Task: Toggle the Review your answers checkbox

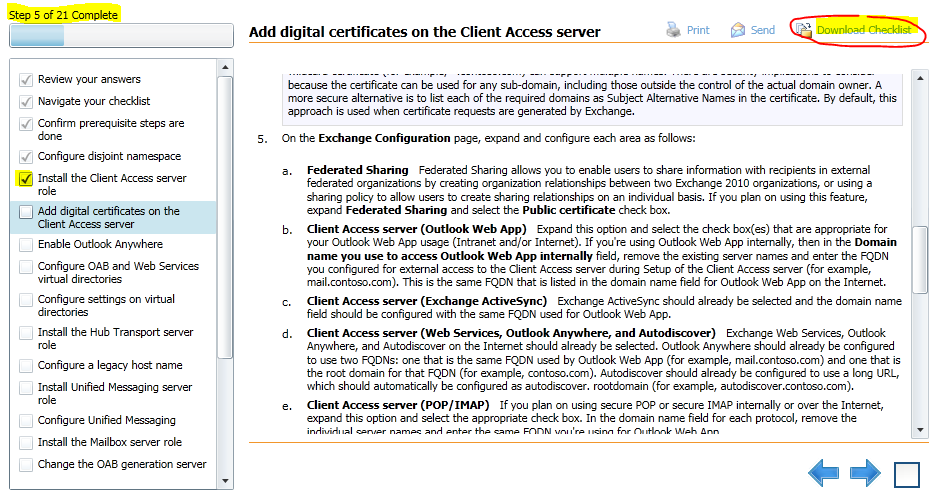Action: [x=26, y=79]
